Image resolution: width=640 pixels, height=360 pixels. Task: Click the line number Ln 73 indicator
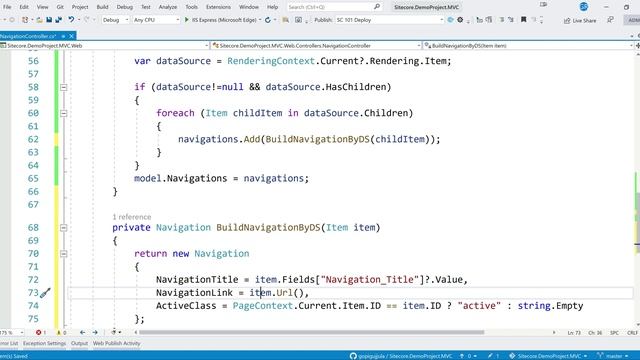tap(574, 333)
